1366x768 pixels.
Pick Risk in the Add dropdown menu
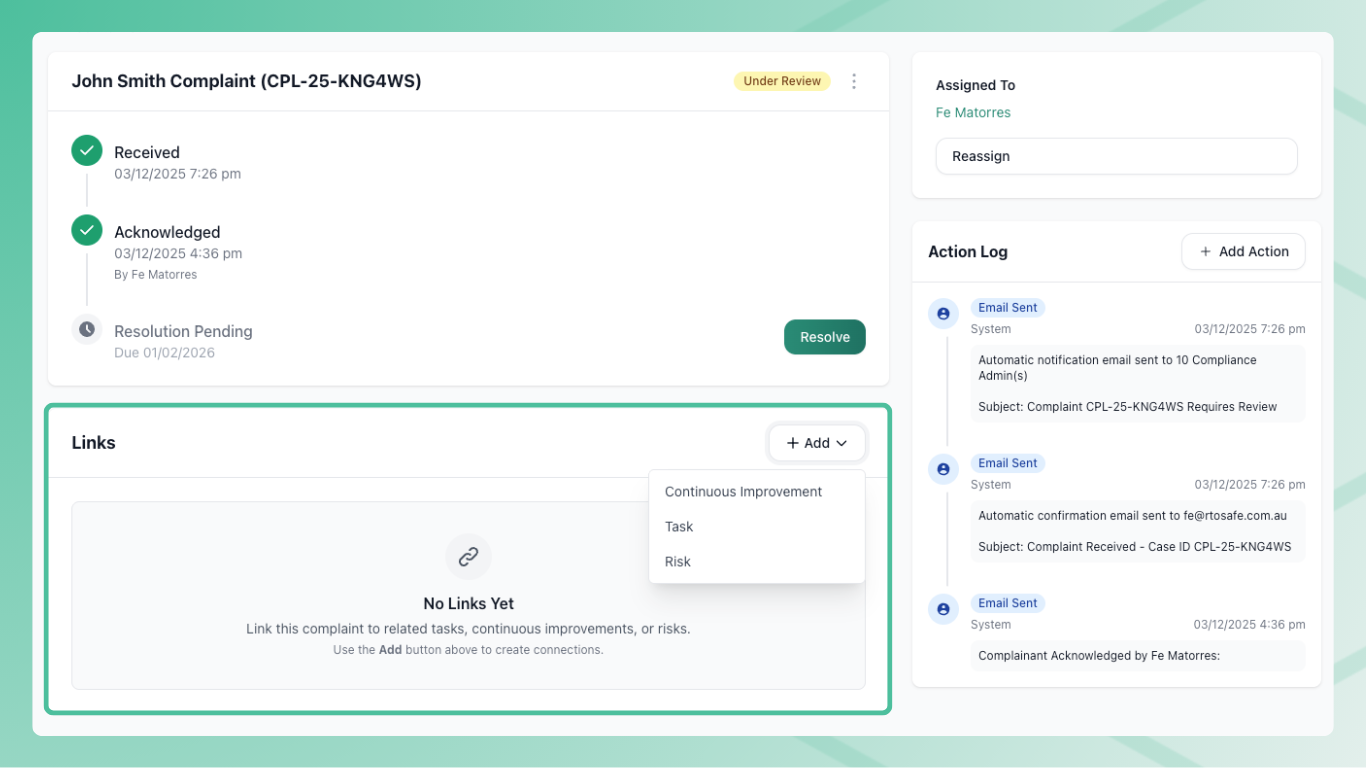tap(678, 562)
